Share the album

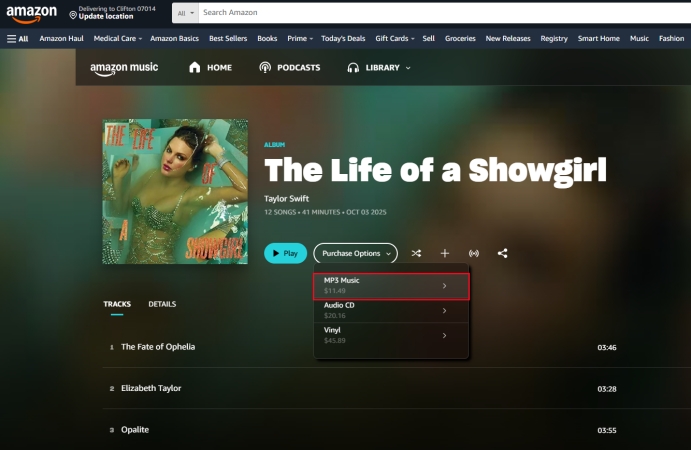tap(502, 253)
